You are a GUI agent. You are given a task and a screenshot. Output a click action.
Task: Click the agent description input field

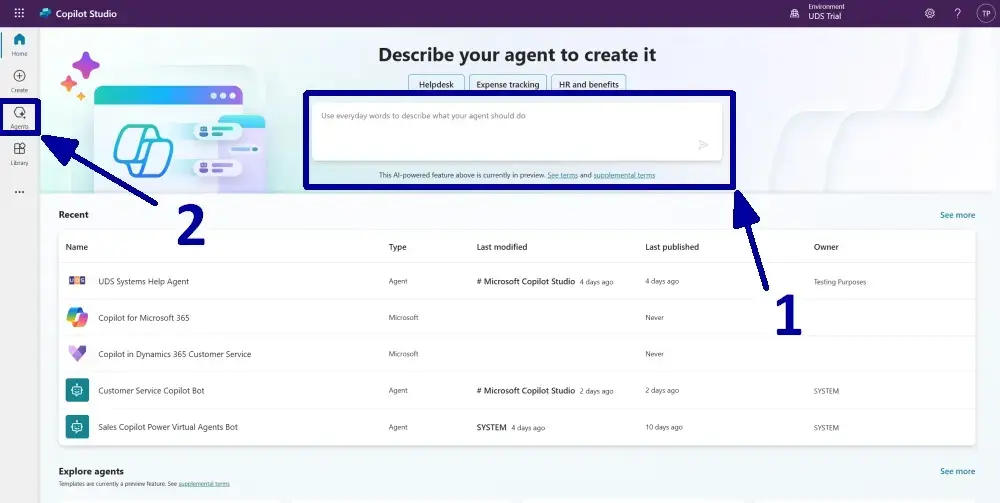tap(517, 131)
